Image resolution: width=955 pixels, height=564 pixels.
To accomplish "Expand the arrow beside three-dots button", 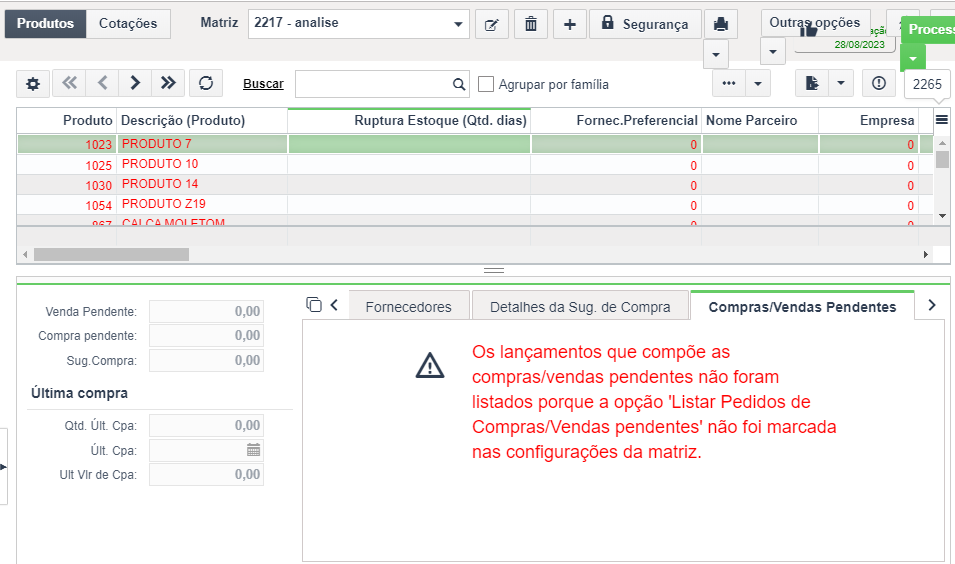I will (x=758, y=83).
